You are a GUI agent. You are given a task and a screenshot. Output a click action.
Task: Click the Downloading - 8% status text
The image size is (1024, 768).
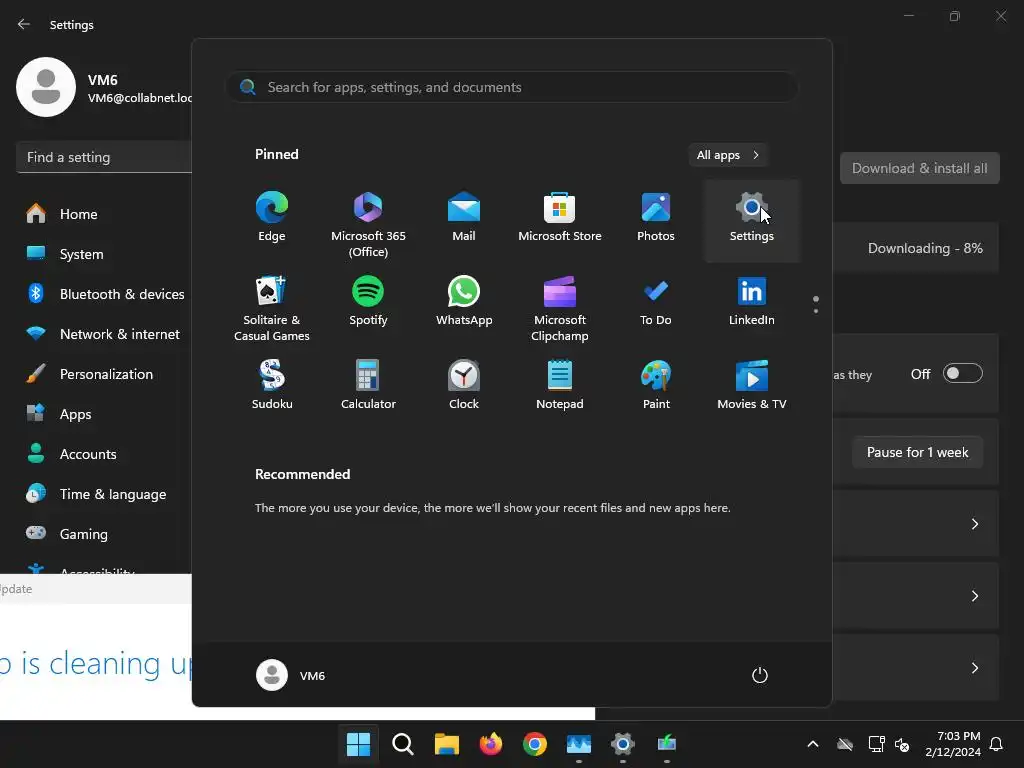(x=925, y=248)
